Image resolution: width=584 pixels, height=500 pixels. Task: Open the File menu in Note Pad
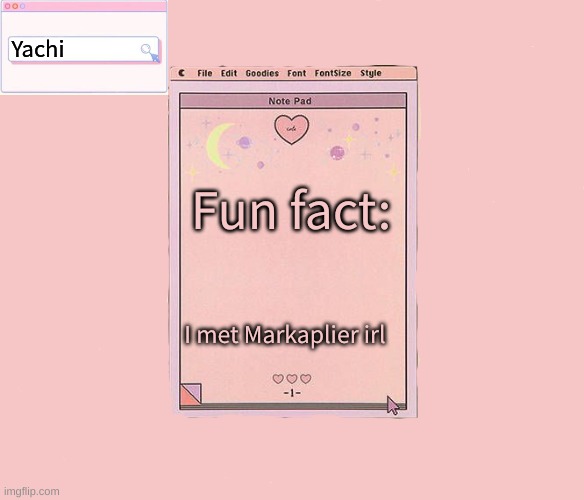tap(204, 73)
